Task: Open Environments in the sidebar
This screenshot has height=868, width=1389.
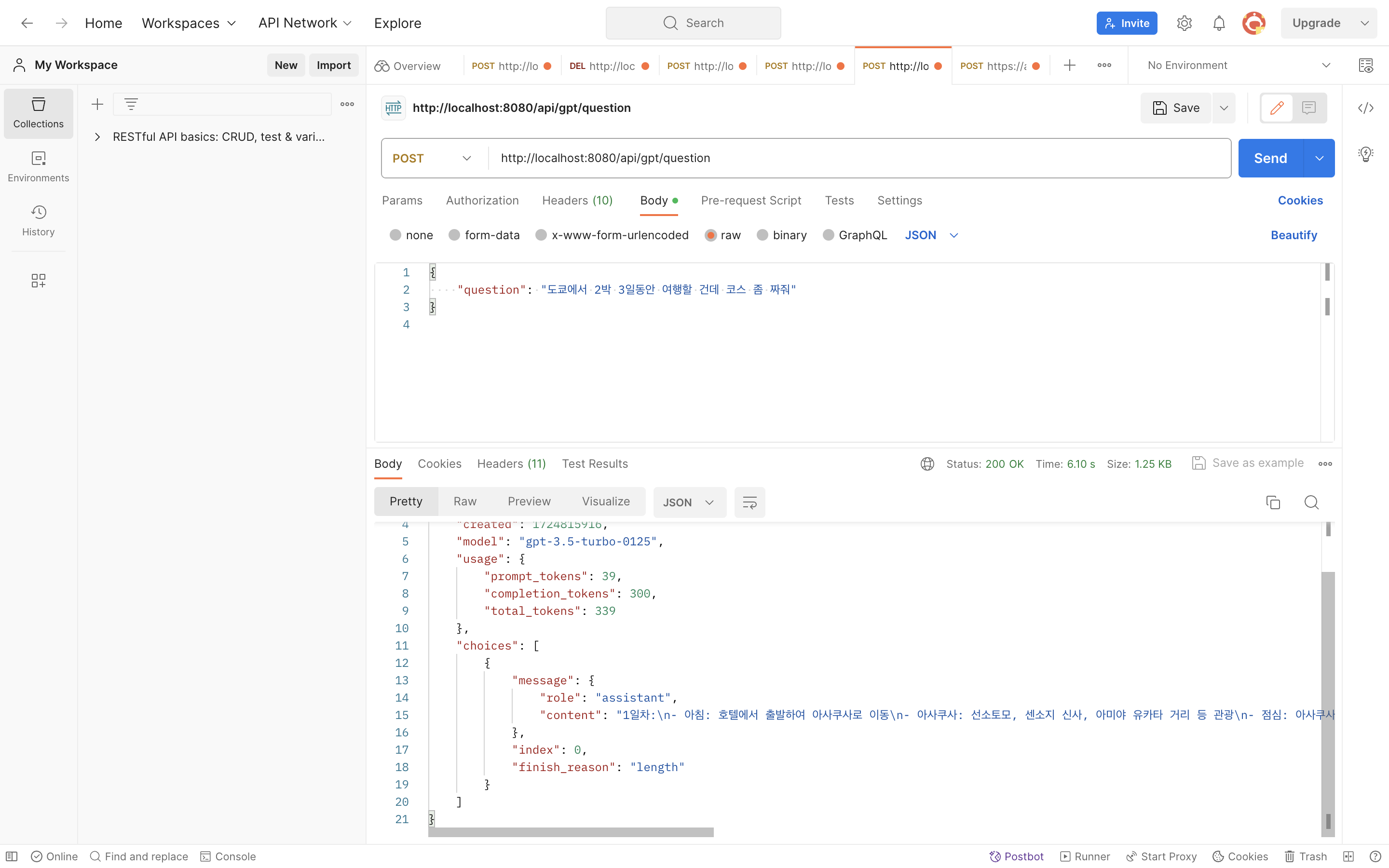Action: pos(39,167)
